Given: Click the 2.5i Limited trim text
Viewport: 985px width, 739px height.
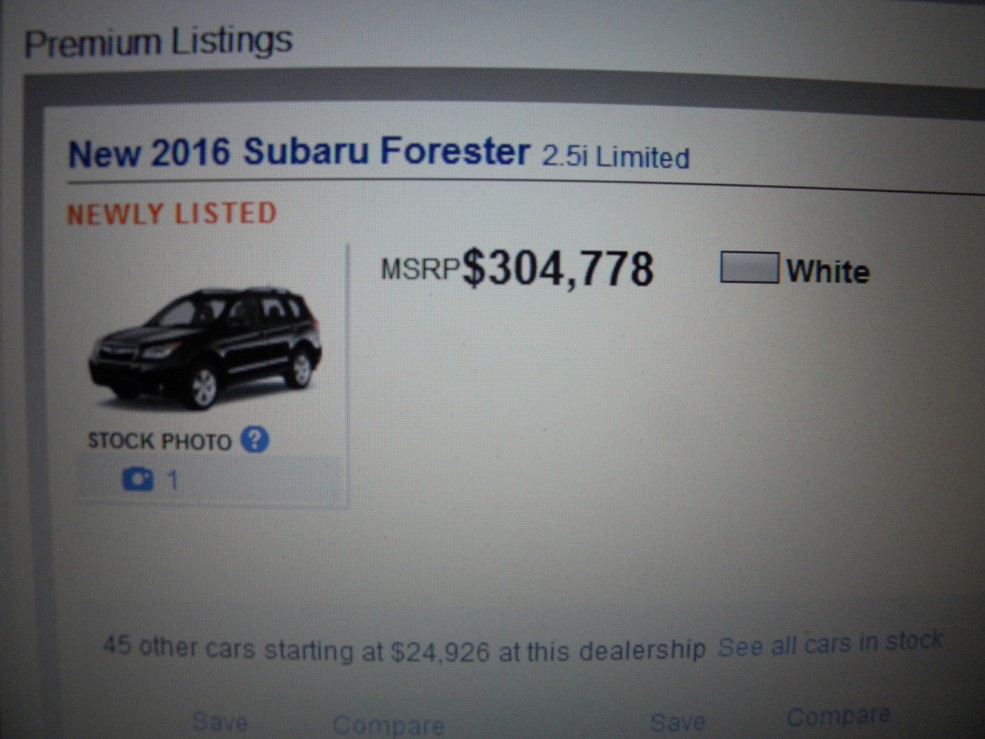Looking at the screenshot, I should coord(616,156).
